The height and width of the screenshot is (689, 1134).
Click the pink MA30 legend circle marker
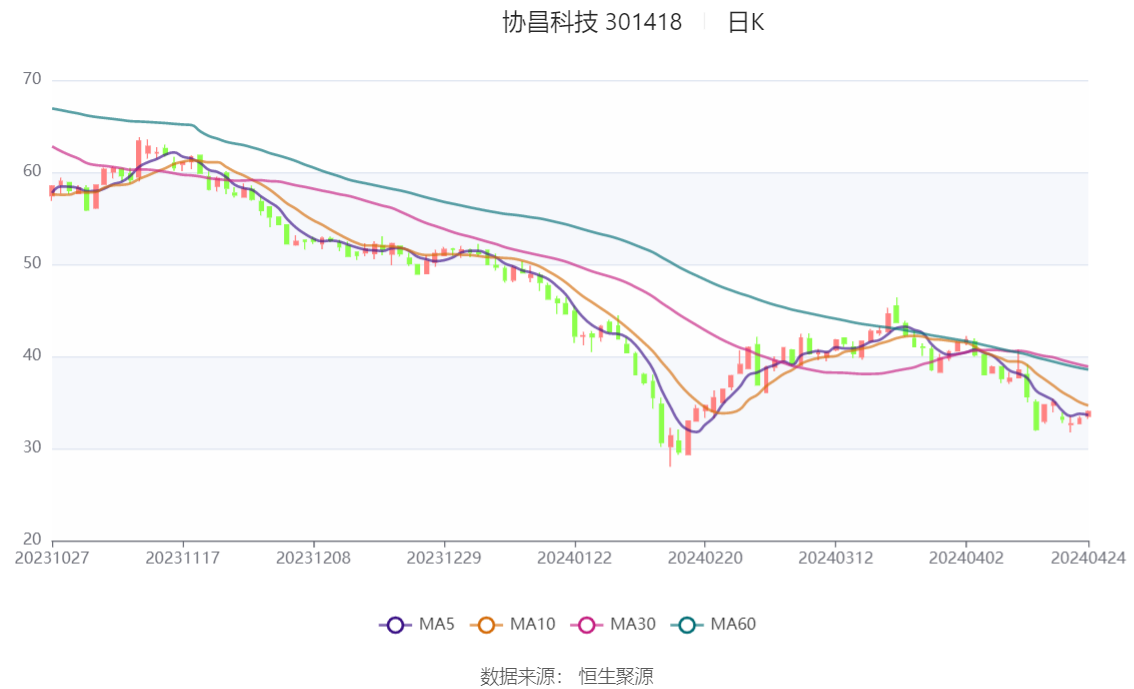[587, 625]
